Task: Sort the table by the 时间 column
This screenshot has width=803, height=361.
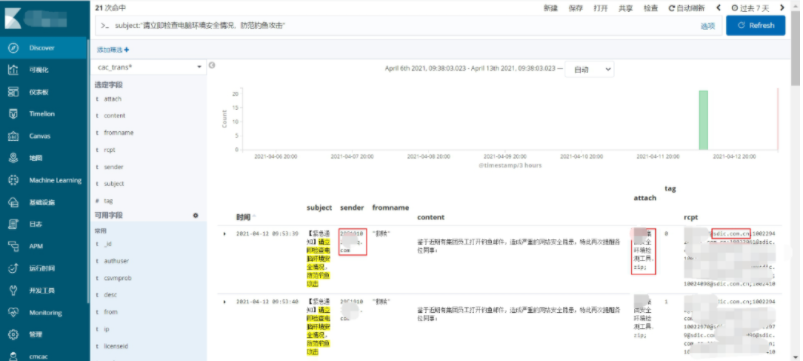Action: [x=246, y=218]
